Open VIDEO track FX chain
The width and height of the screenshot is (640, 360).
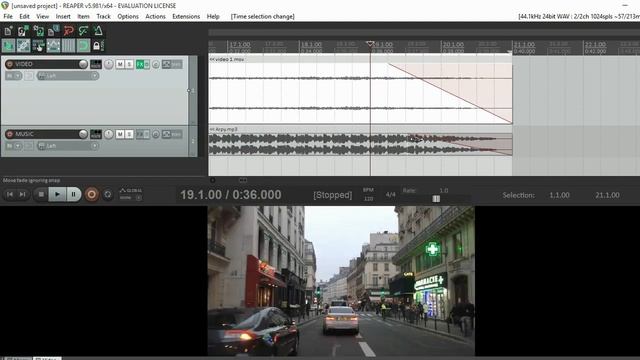point(140,64)
